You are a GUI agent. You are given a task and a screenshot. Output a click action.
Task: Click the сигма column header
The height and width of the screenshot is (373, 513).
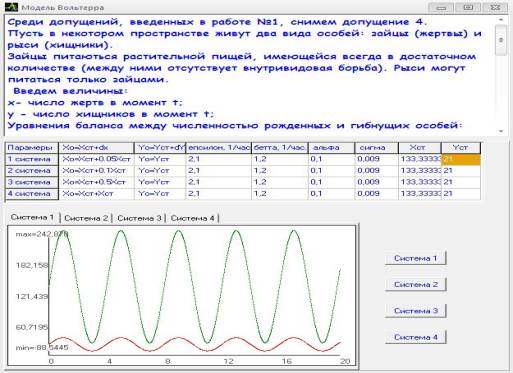pos(377,148)
